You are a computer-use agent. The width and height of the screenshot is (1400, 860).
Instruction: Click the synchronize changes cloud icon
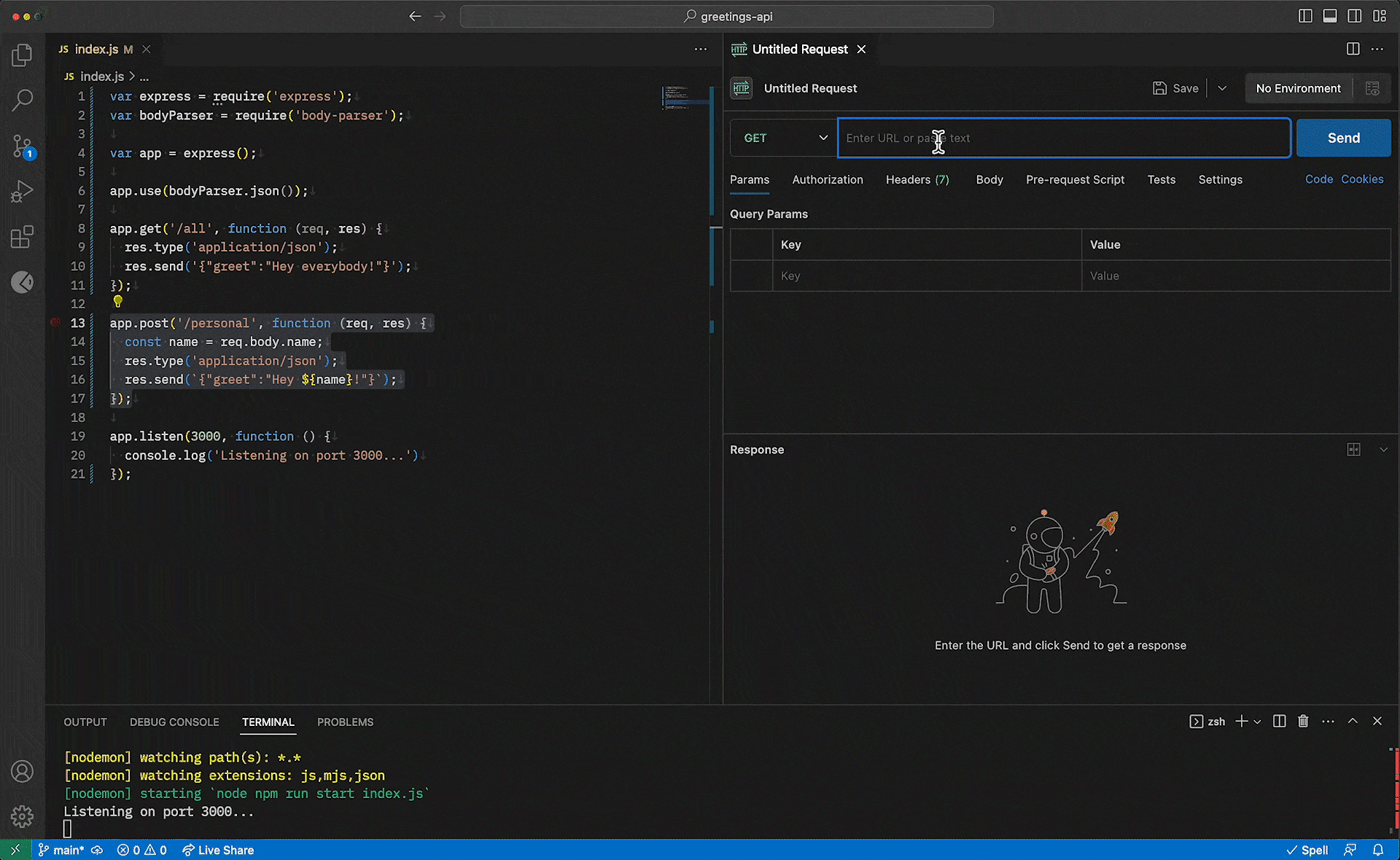tap(97, 850)
